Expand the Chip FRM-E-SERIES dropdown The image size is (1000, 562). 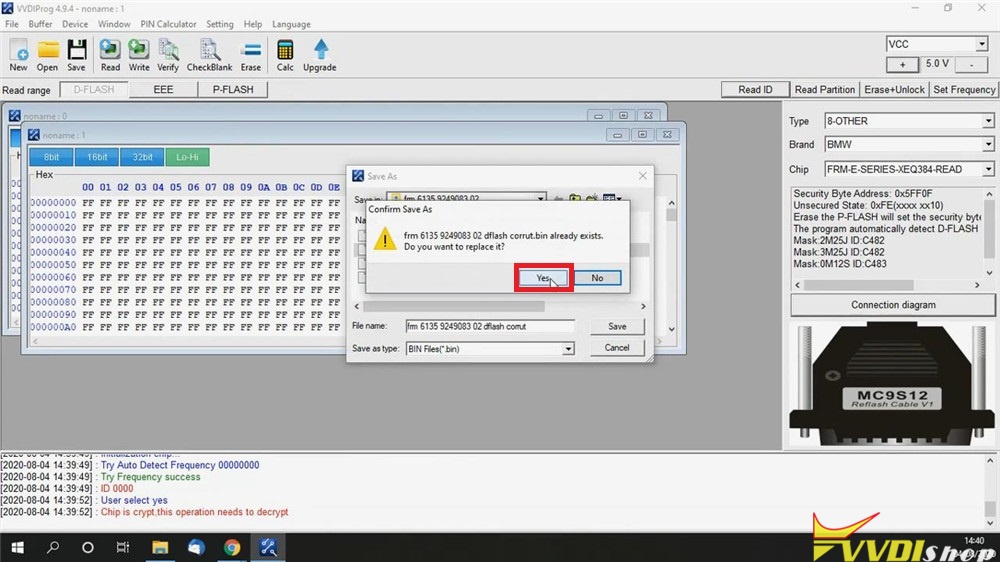tap(987, 169)
